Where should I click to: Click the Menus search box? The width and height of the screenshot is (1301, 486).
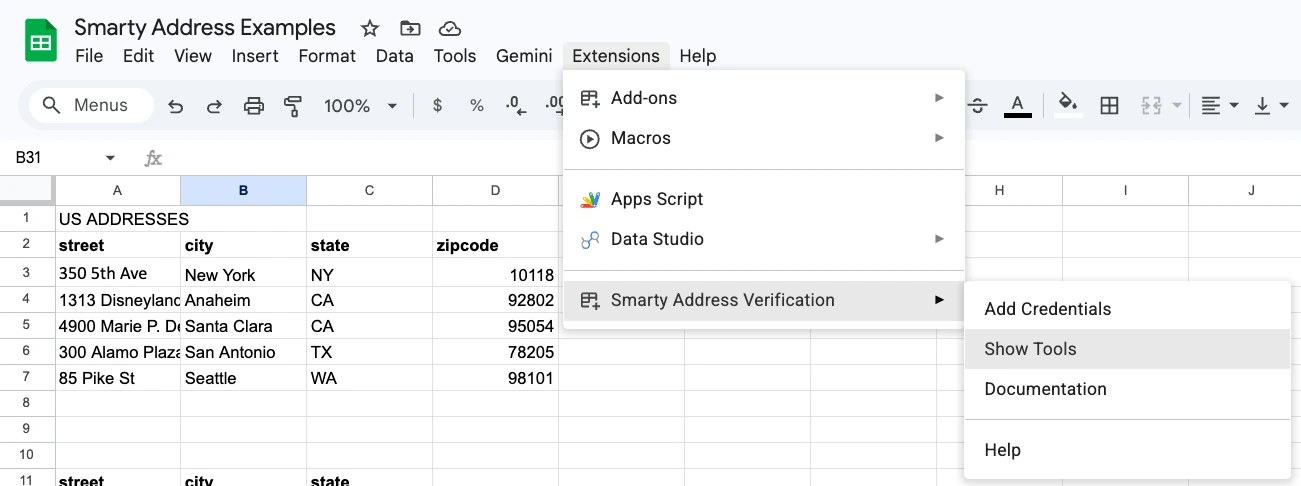pyautogui.click(x=91, y=105)
